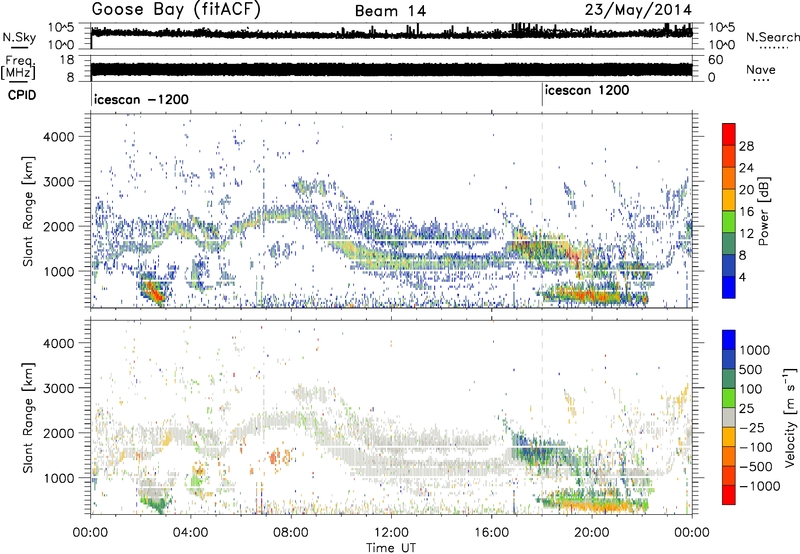Click the 60 tick on the Nave axis
This screenshot has width=800, height=554.
[716, 60]
